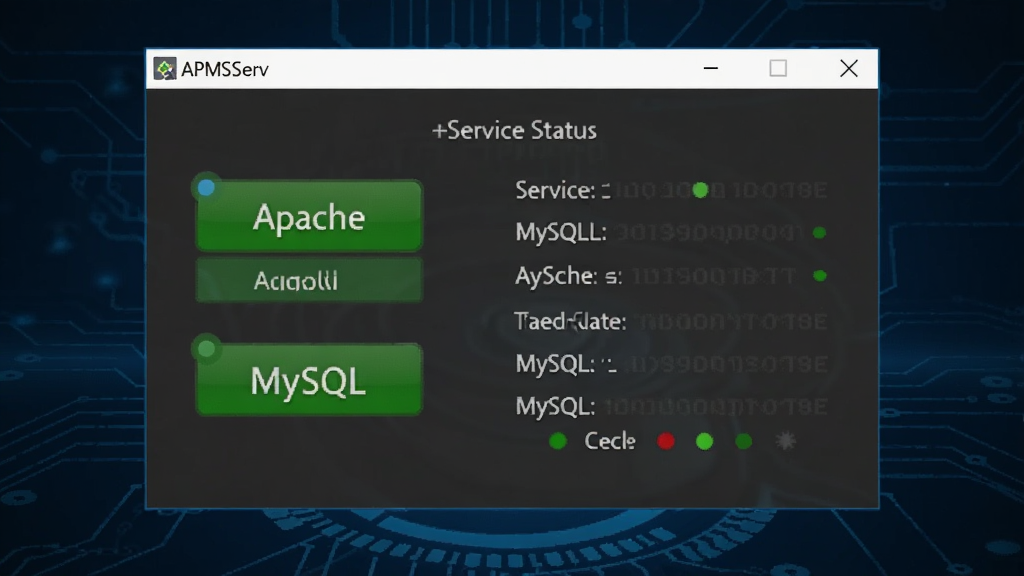
Task: Click the green status dot in Service row
Action: tap(700, 190)
